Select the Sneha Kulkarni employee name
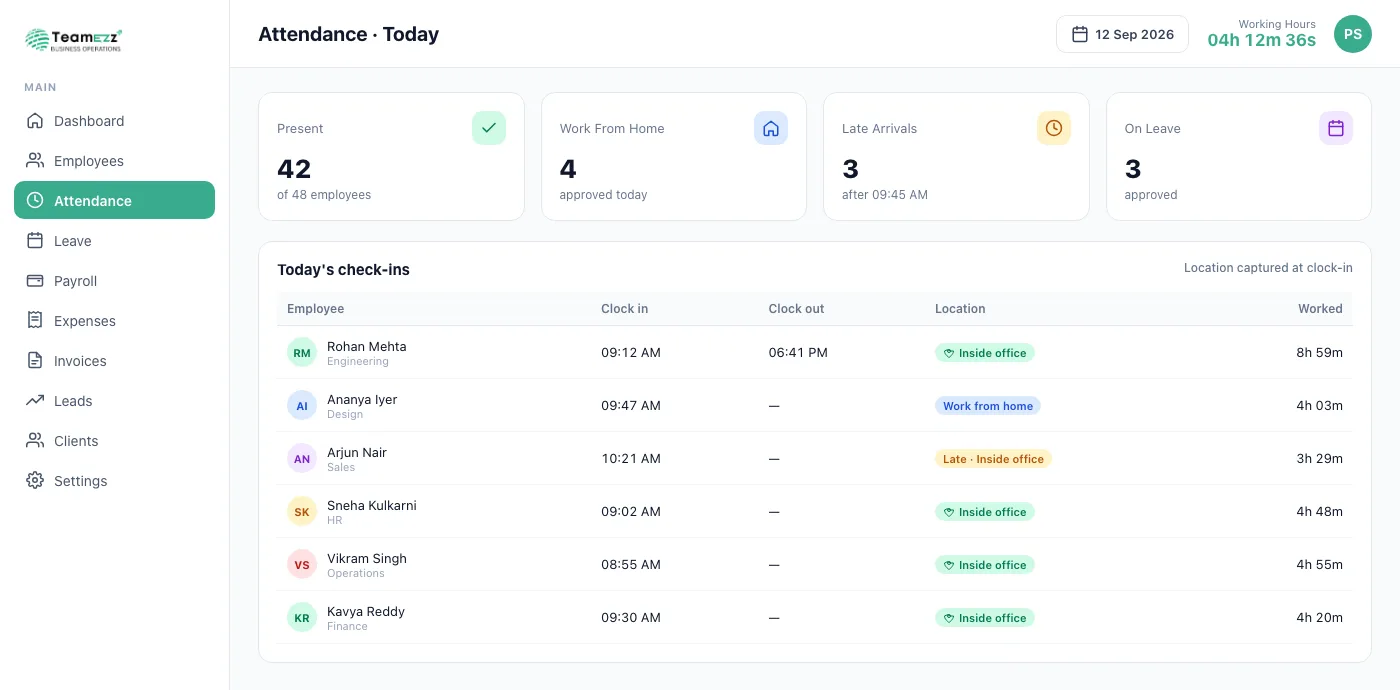The image size is (1400, 690). pos(372,505)
